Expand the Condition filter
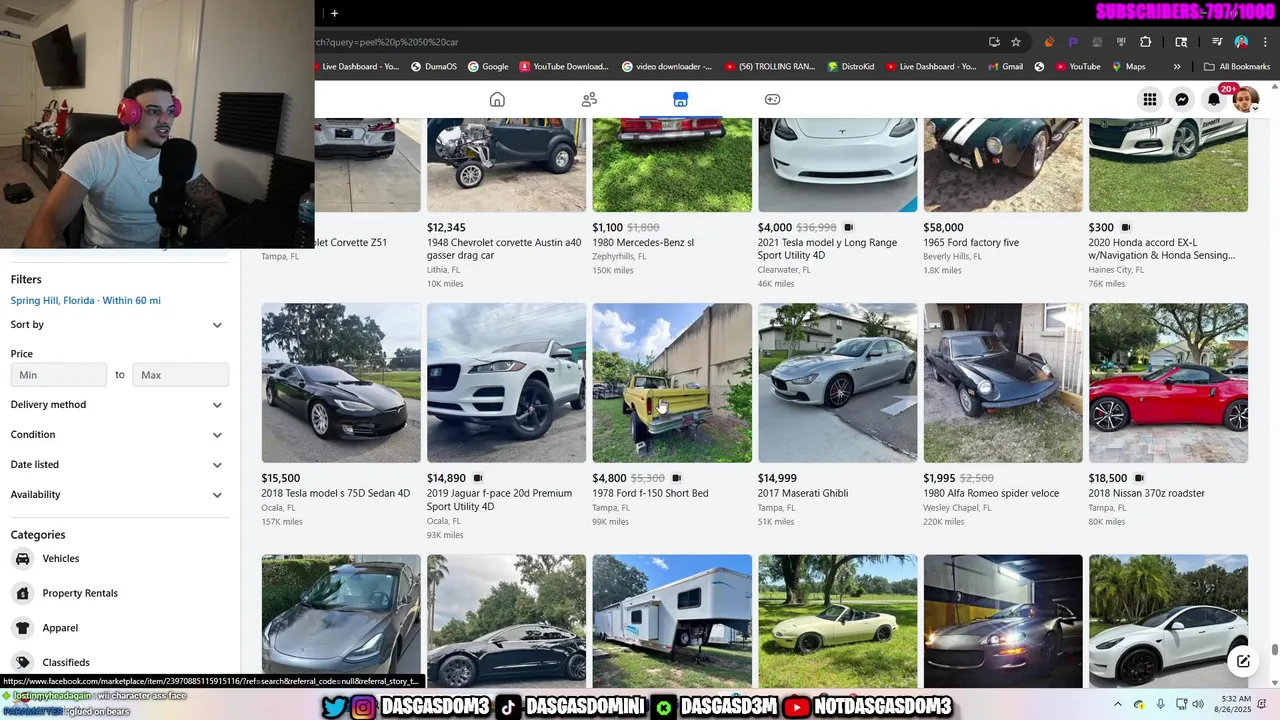 tap(120, 435)
